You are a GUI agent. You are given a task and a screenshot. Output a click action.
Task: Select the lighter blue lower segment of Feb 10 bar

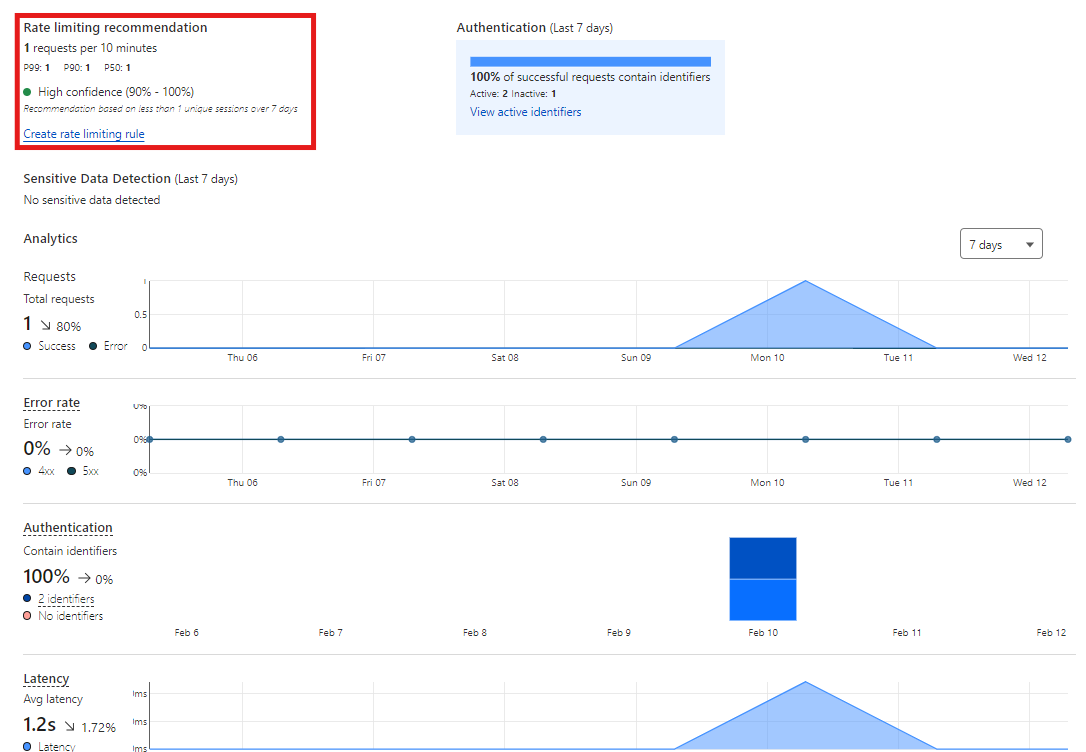(x=763, y=600)
